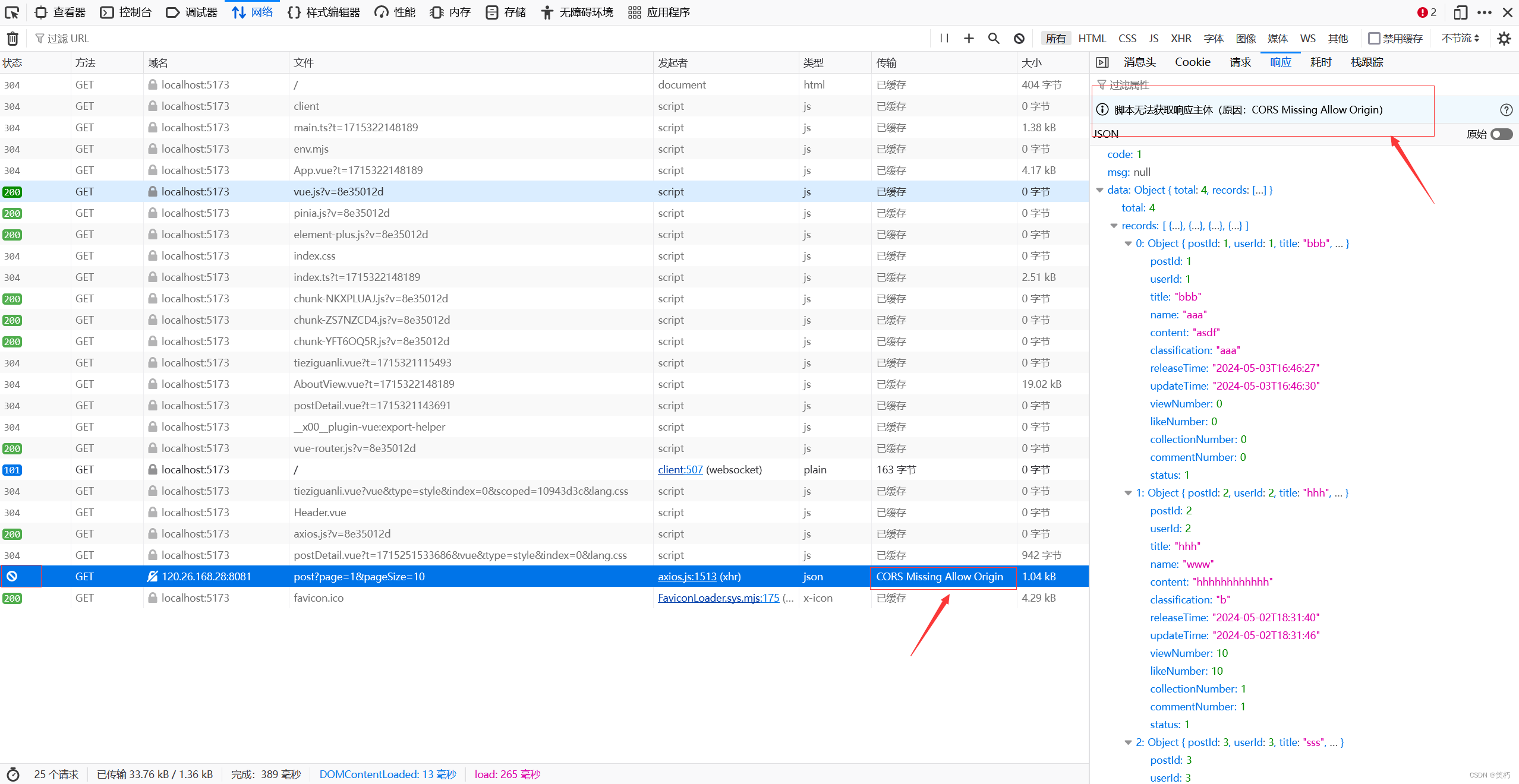
Task: Toggle responsive design mode icon
Action: (1460, 12)
